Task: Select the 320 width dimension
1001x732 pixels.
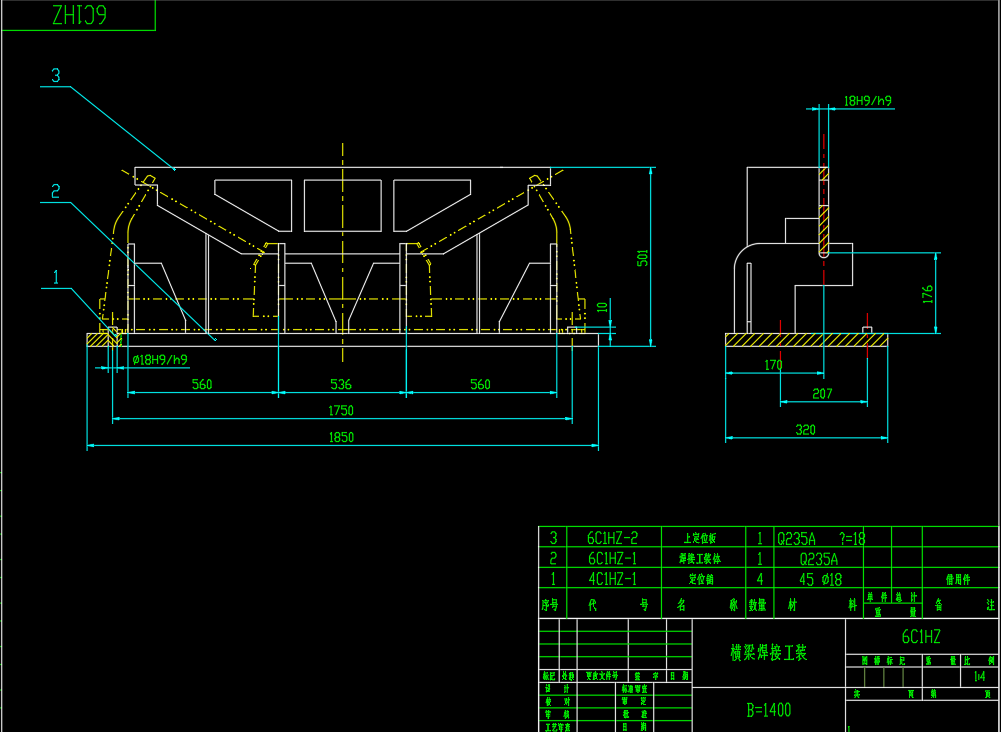Action: (x=805, y=430)
